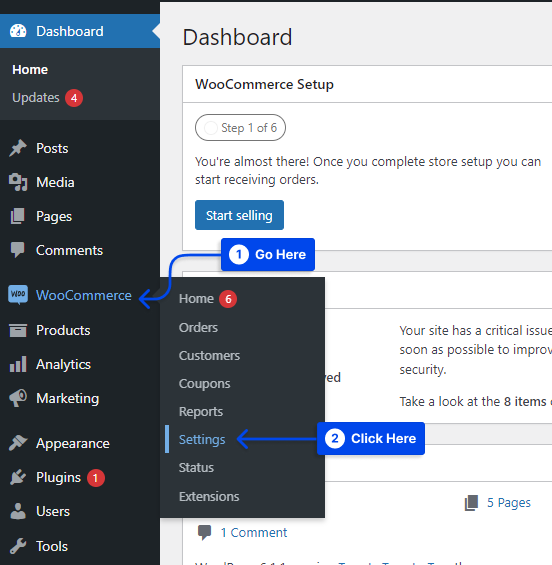This screenshot has height=565, width=552.
Task: Click the Posts pushpin icon
Action: coord(18,148)
